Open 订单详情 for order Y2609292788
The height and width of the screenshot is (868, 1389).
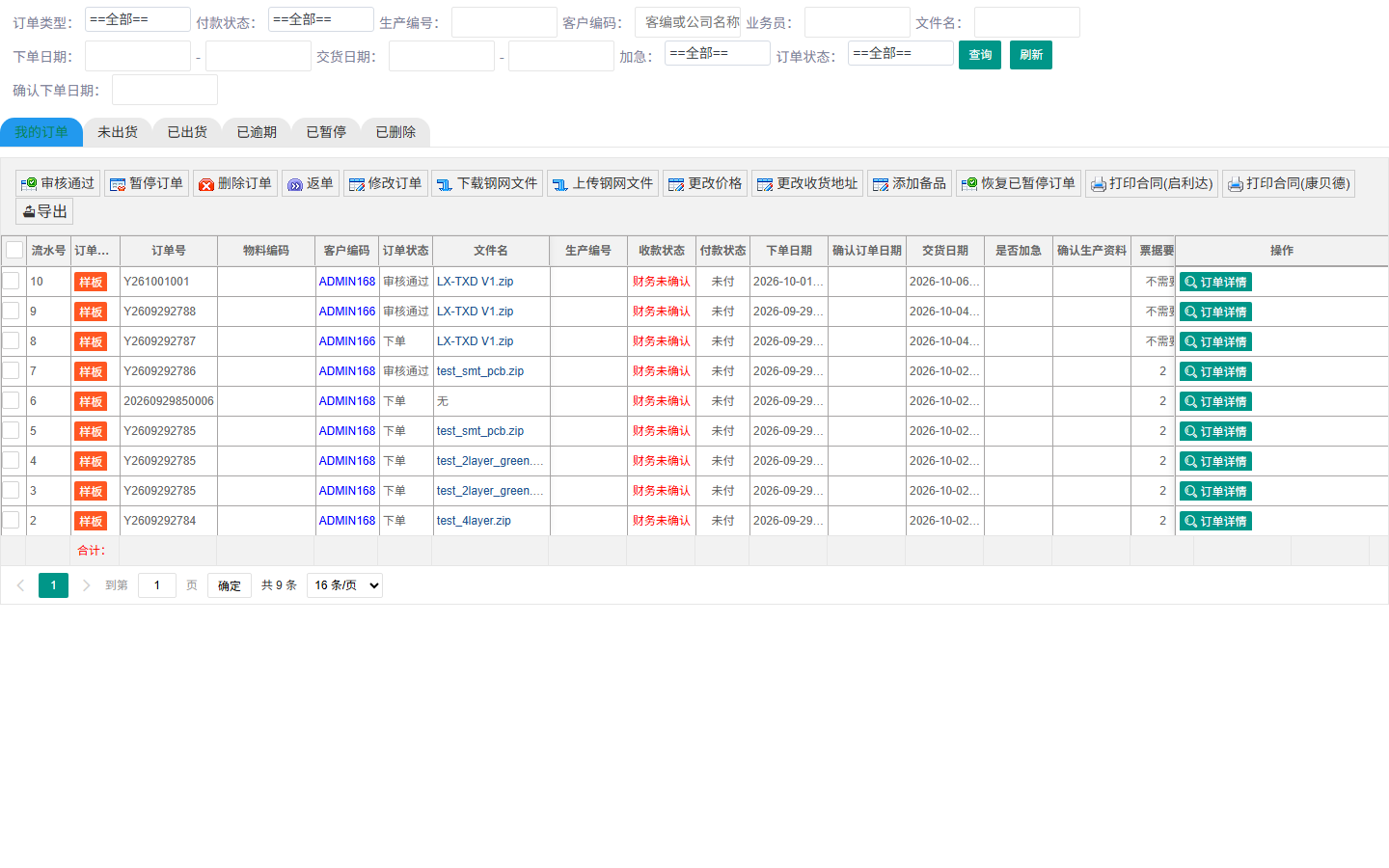point(1215,312)
